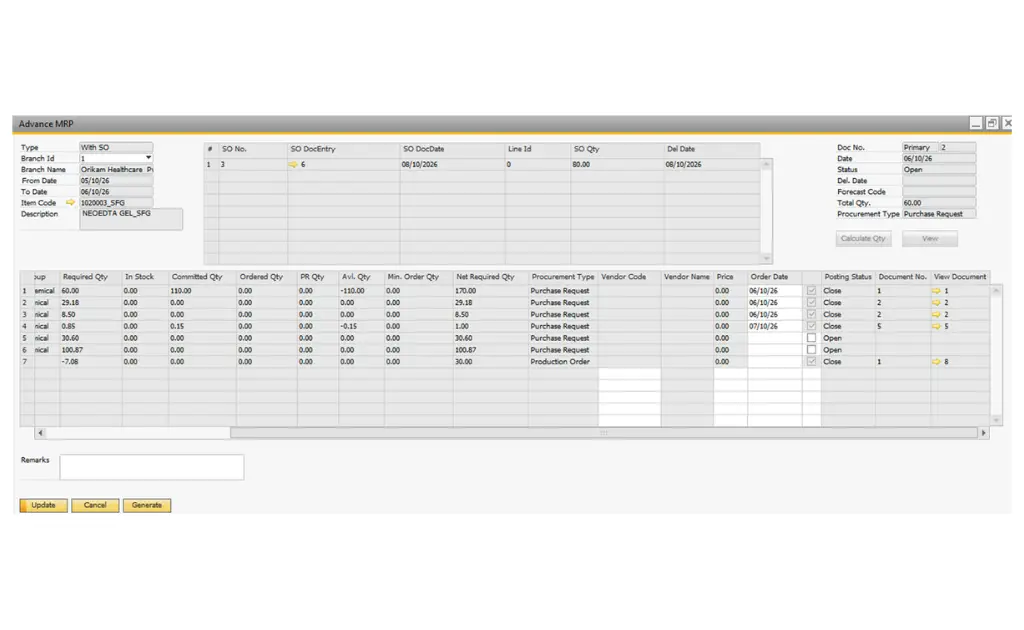1024x630 pixels.
Task: Click the Procurement Type column header
Action: point(563,277)
